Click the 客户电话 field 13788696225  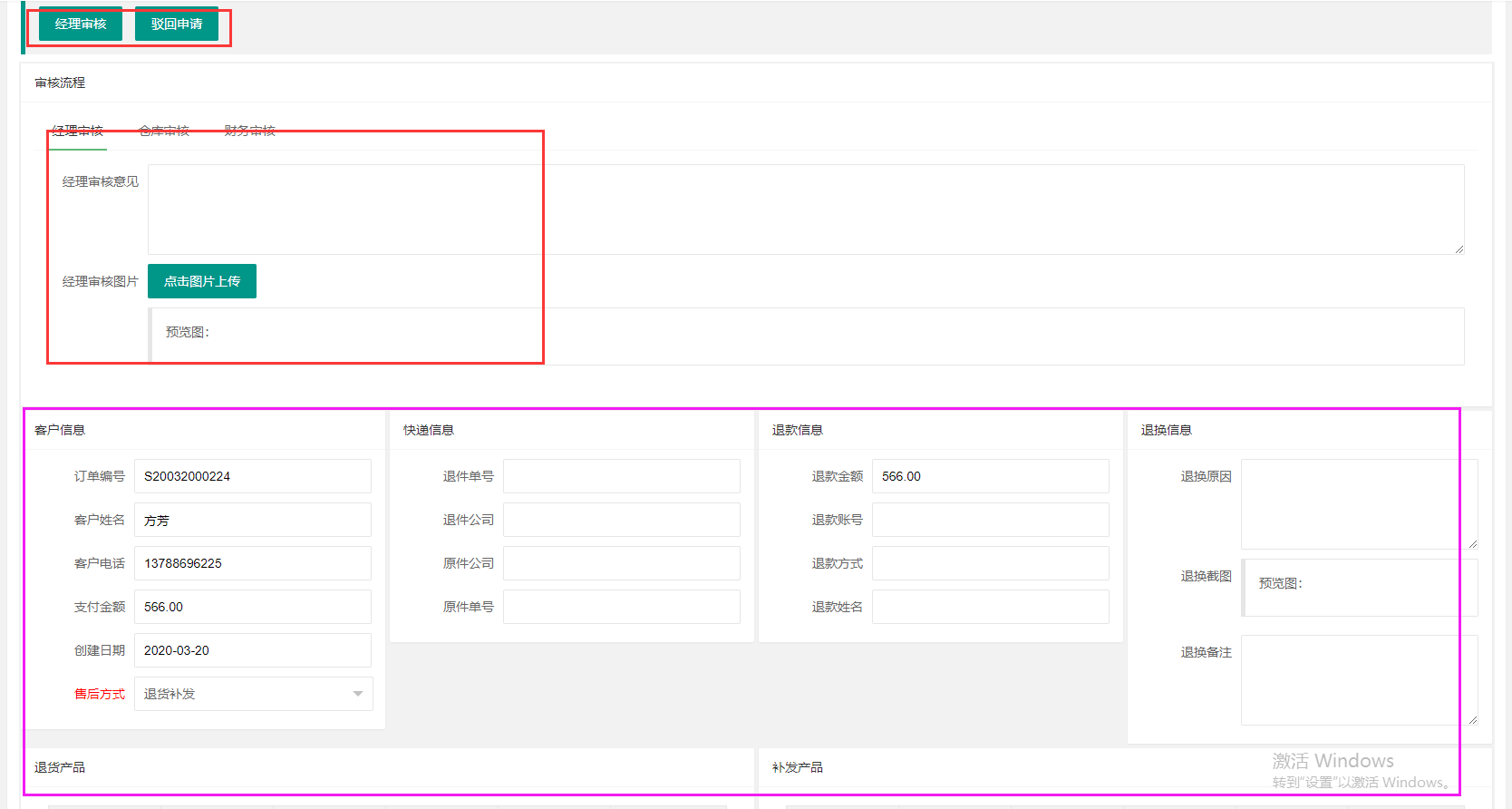click(253, 563)
